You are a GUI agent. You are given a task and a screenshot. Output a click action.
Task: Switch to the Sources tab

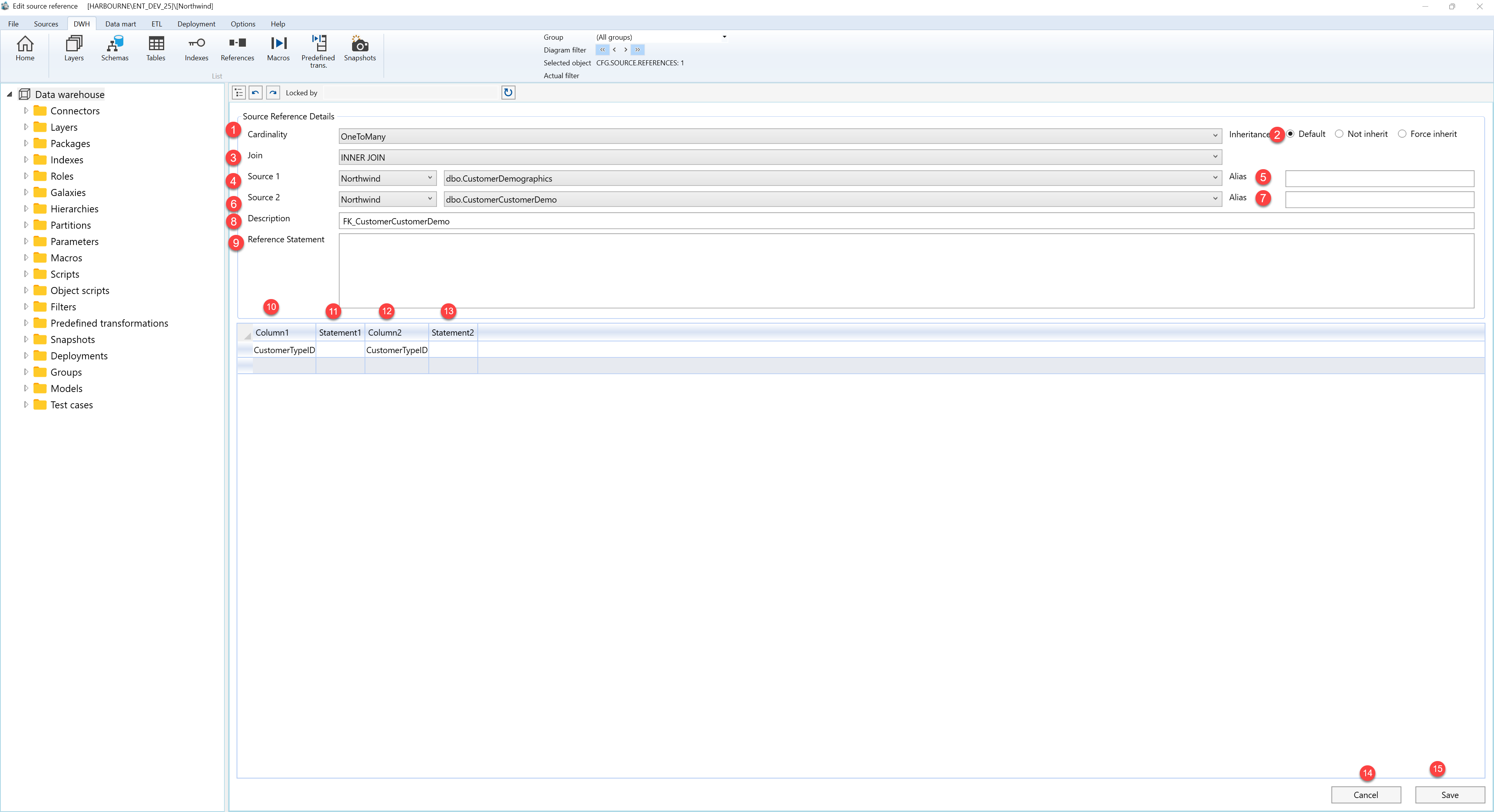pos(46,24)
